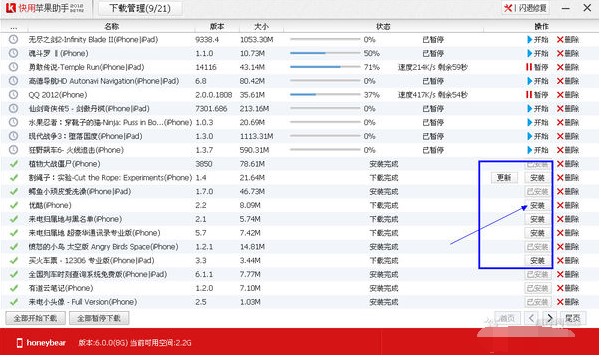Click the green checkmark beside 优酷

tap(14, 205)
